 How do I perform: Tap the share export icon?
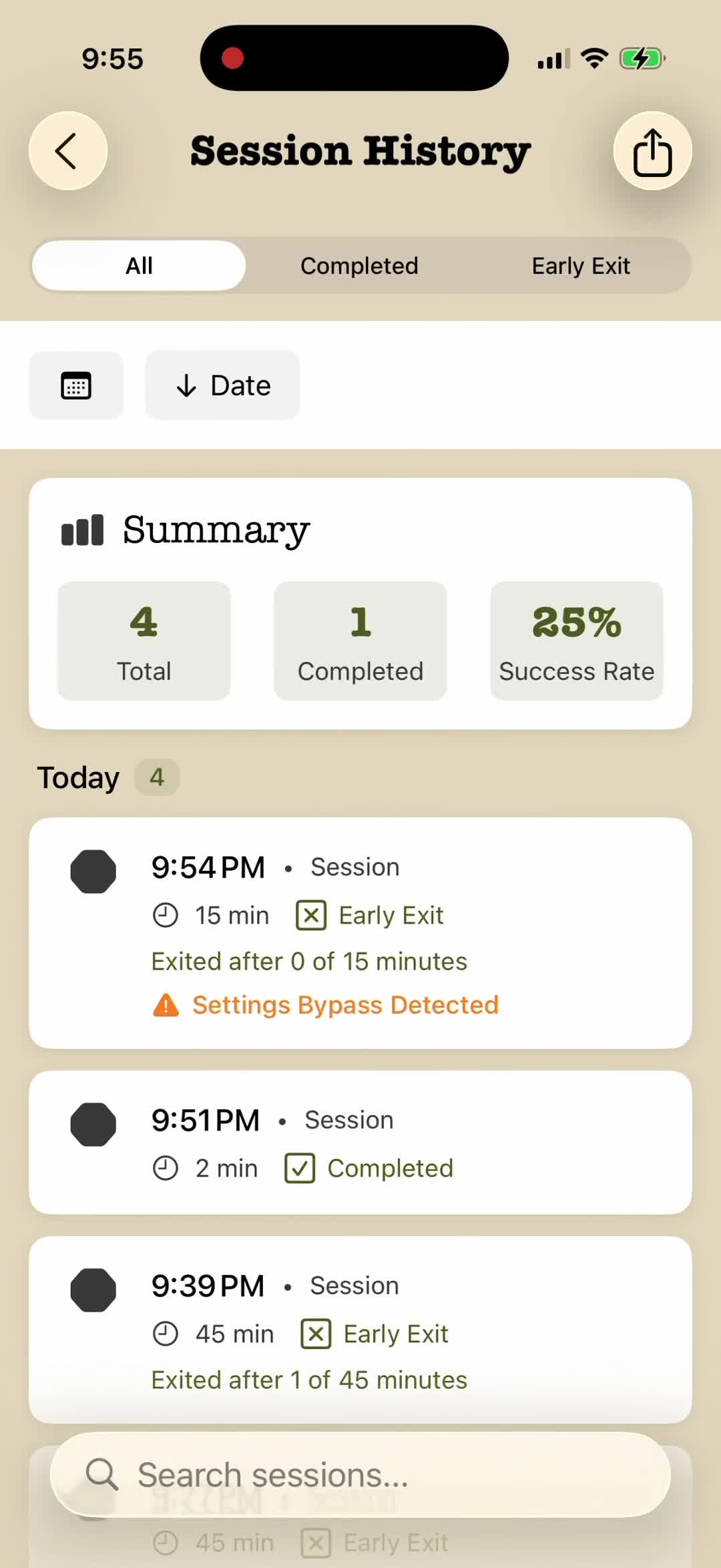point(652,151)
